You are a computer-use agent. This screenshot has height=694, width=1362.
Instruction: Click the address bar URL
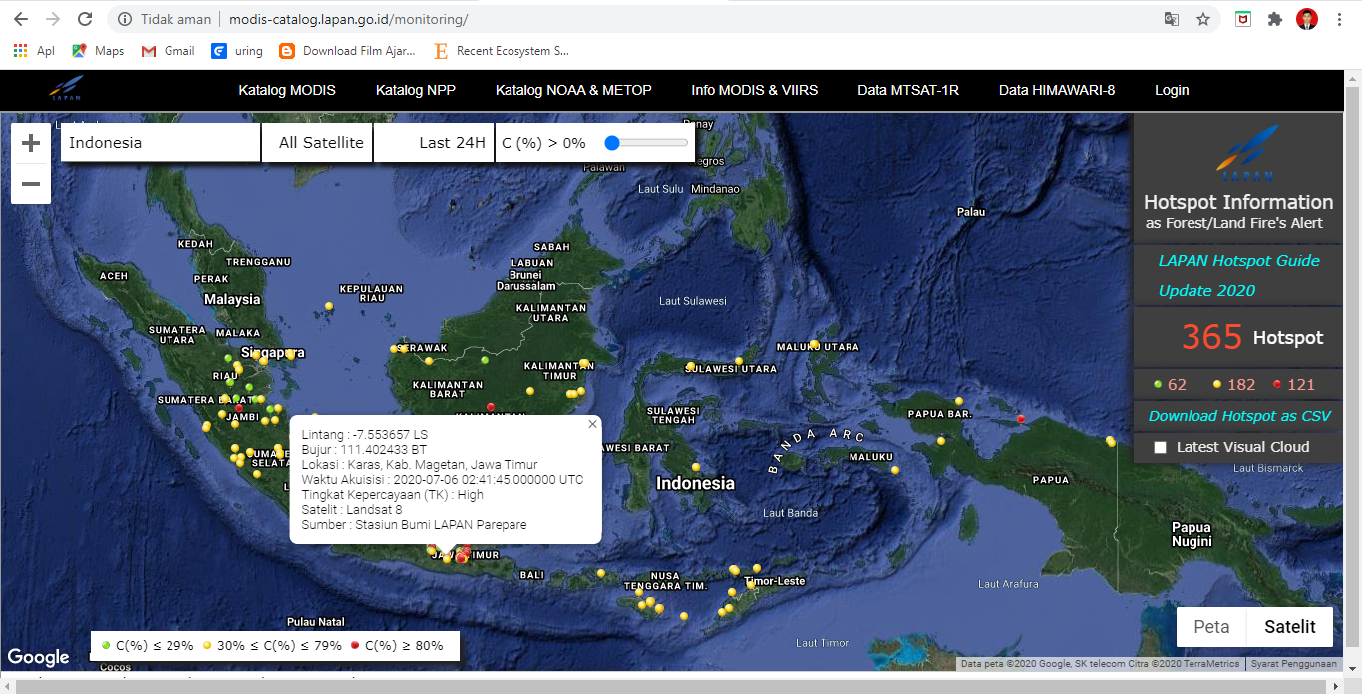[348, 19]
